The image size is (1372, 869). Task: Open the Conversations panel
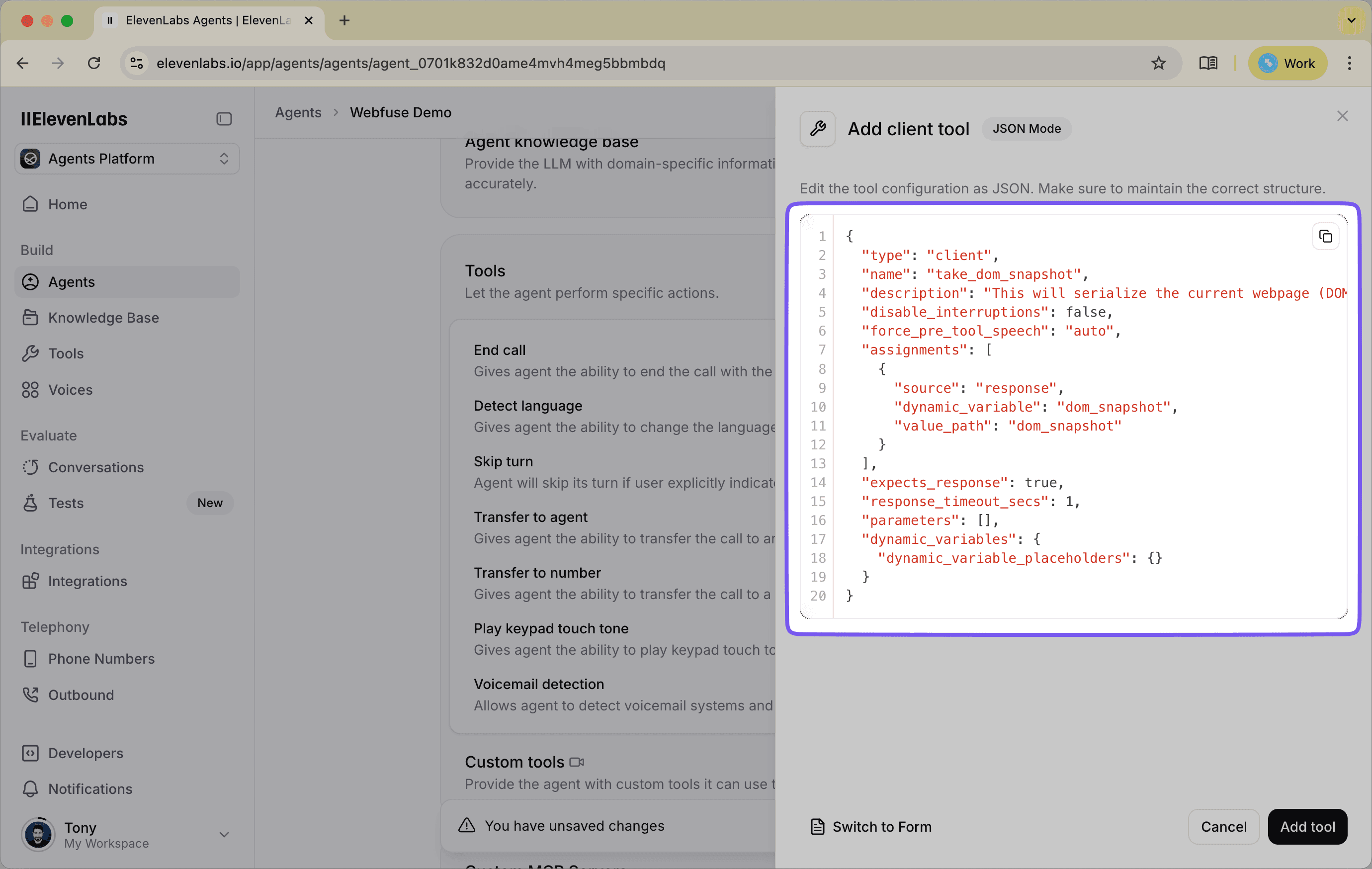pos(96,467)
